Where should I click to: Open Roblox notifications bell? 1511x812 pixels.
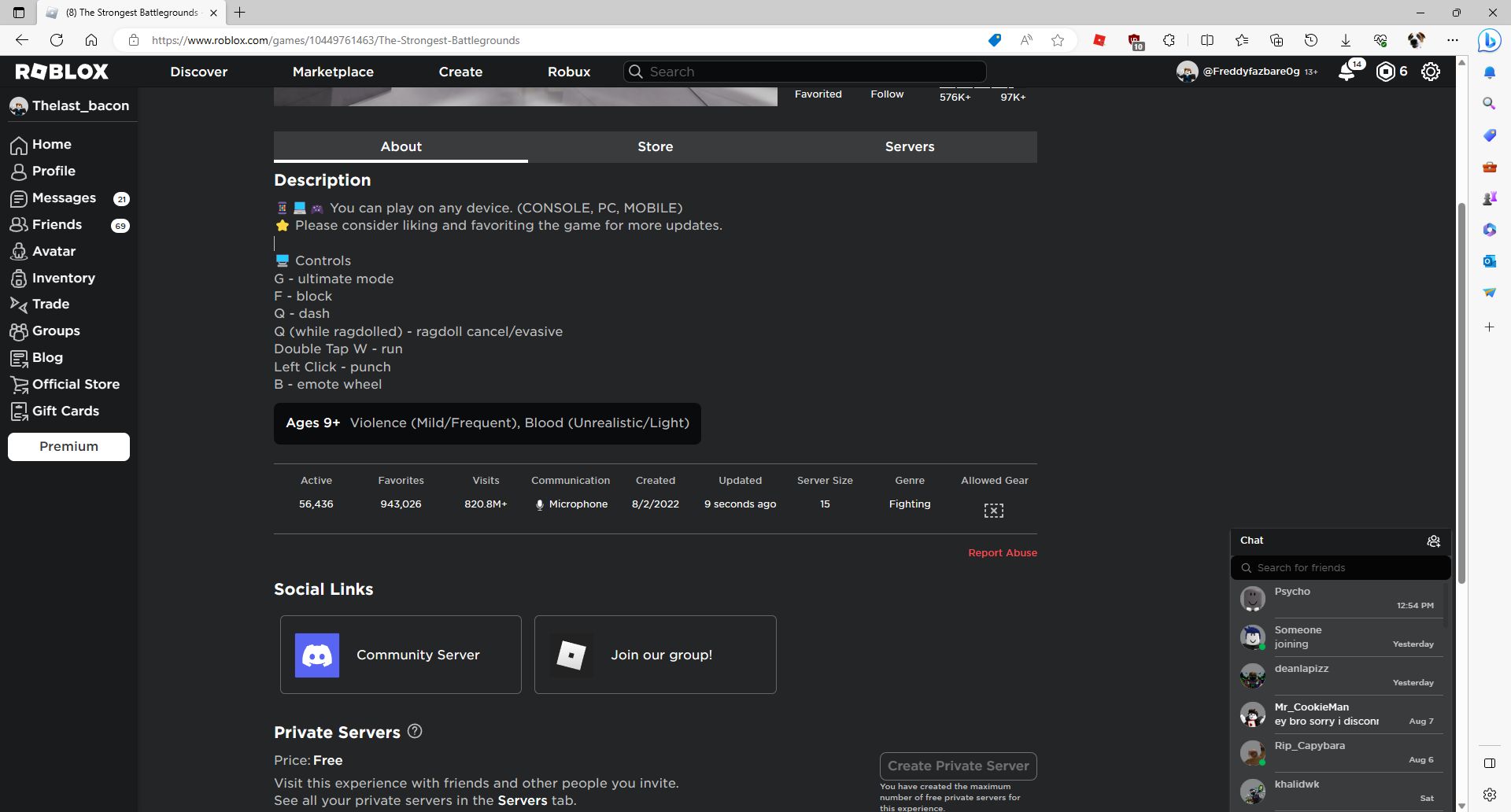[x=1347, y=72]
